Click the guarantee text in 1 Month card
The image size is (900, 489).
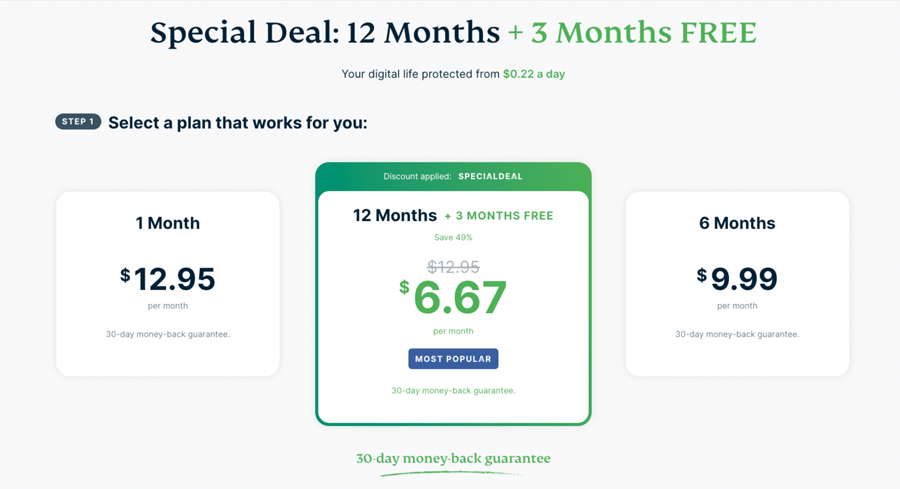[x=168, y=334]
